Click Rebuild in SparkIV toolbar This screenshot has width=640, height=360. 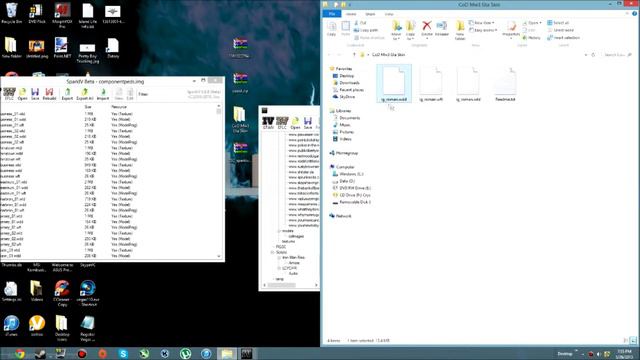coord(49,94)
